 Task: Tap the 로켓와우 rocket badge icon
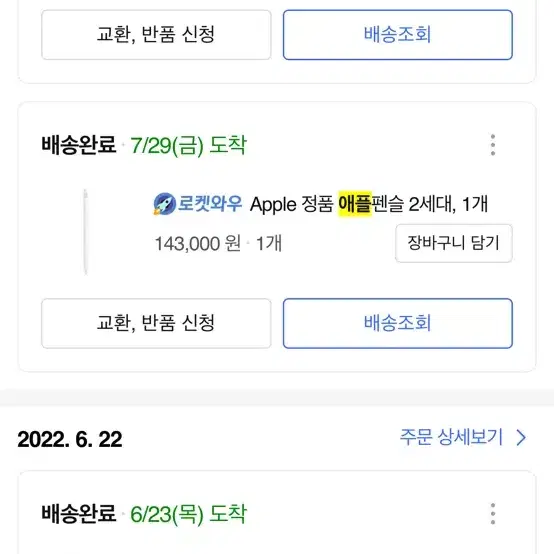pyautogui.click(x=164, y=204)
